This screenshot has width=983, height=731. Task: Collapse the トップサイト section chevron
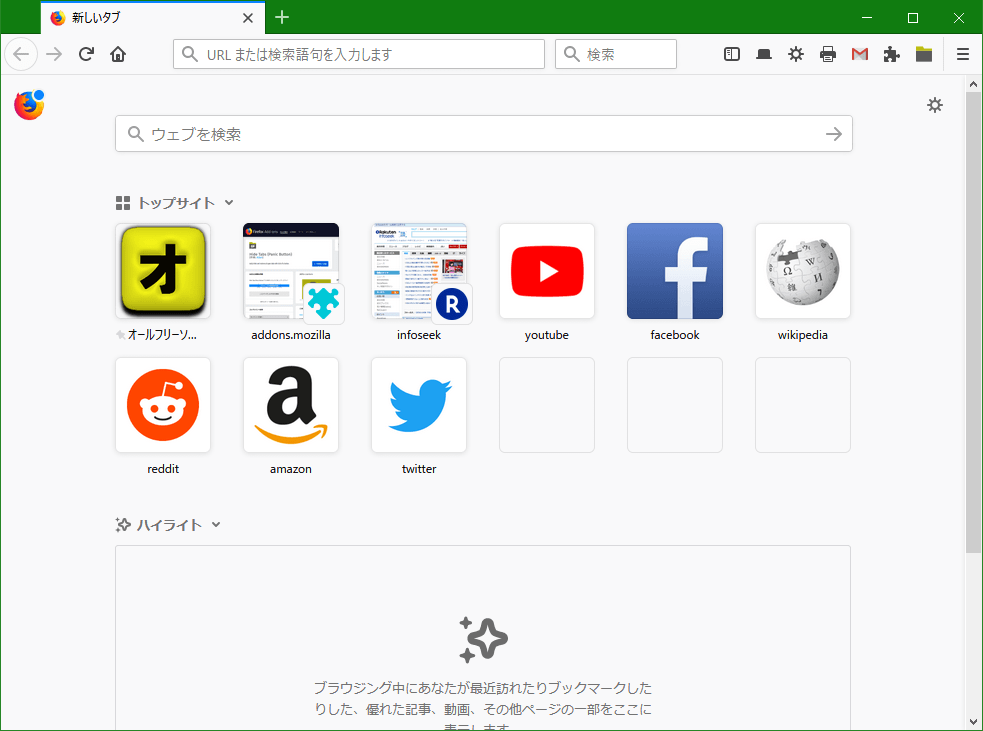pyautogui.click(x=229, y=202)
